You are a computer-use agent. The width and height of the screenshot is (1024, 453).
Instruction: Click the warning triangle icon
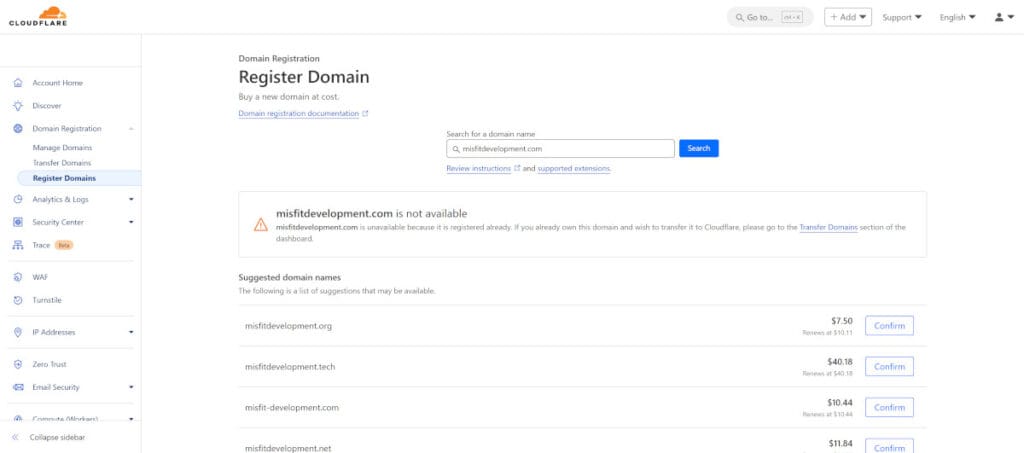pos(261,225)
